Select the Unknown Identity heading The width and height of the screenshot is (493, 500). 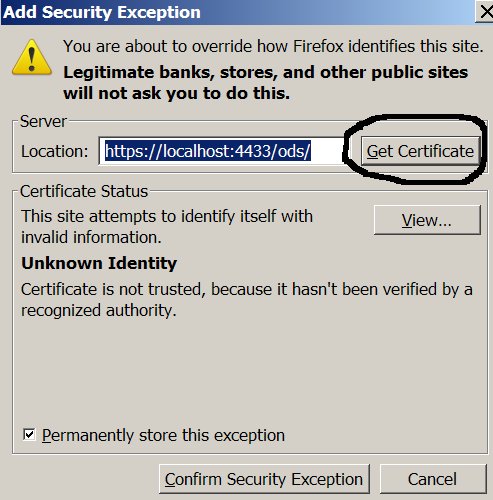point(99,263)
